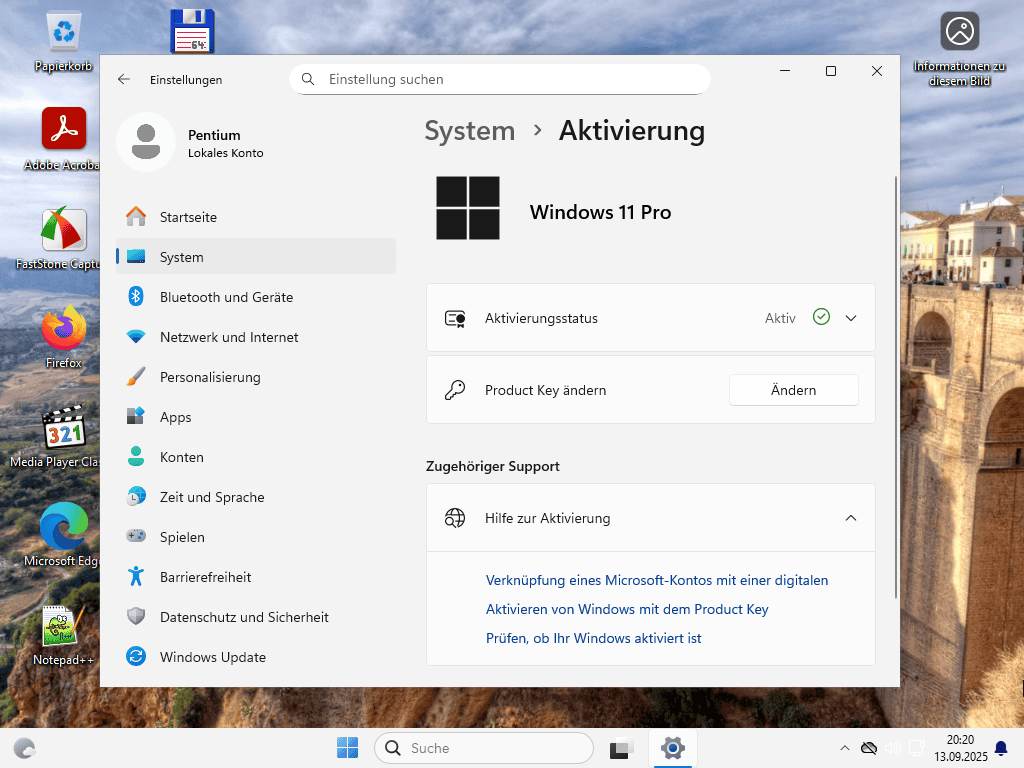Viewport: 1024px width, 768px height.
Task: Click the network display tray icon
Action: [x=917, y=748]
